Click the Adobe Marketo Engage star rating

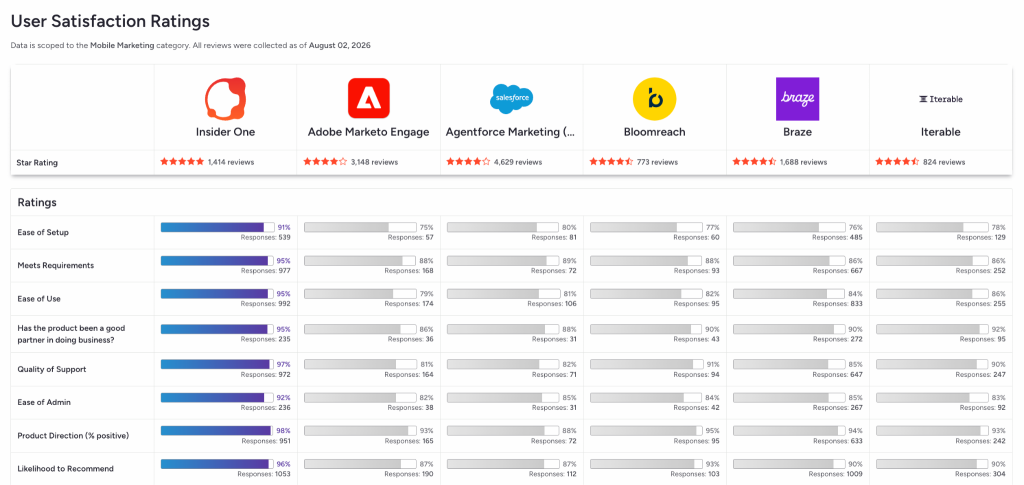coord(325,162)
